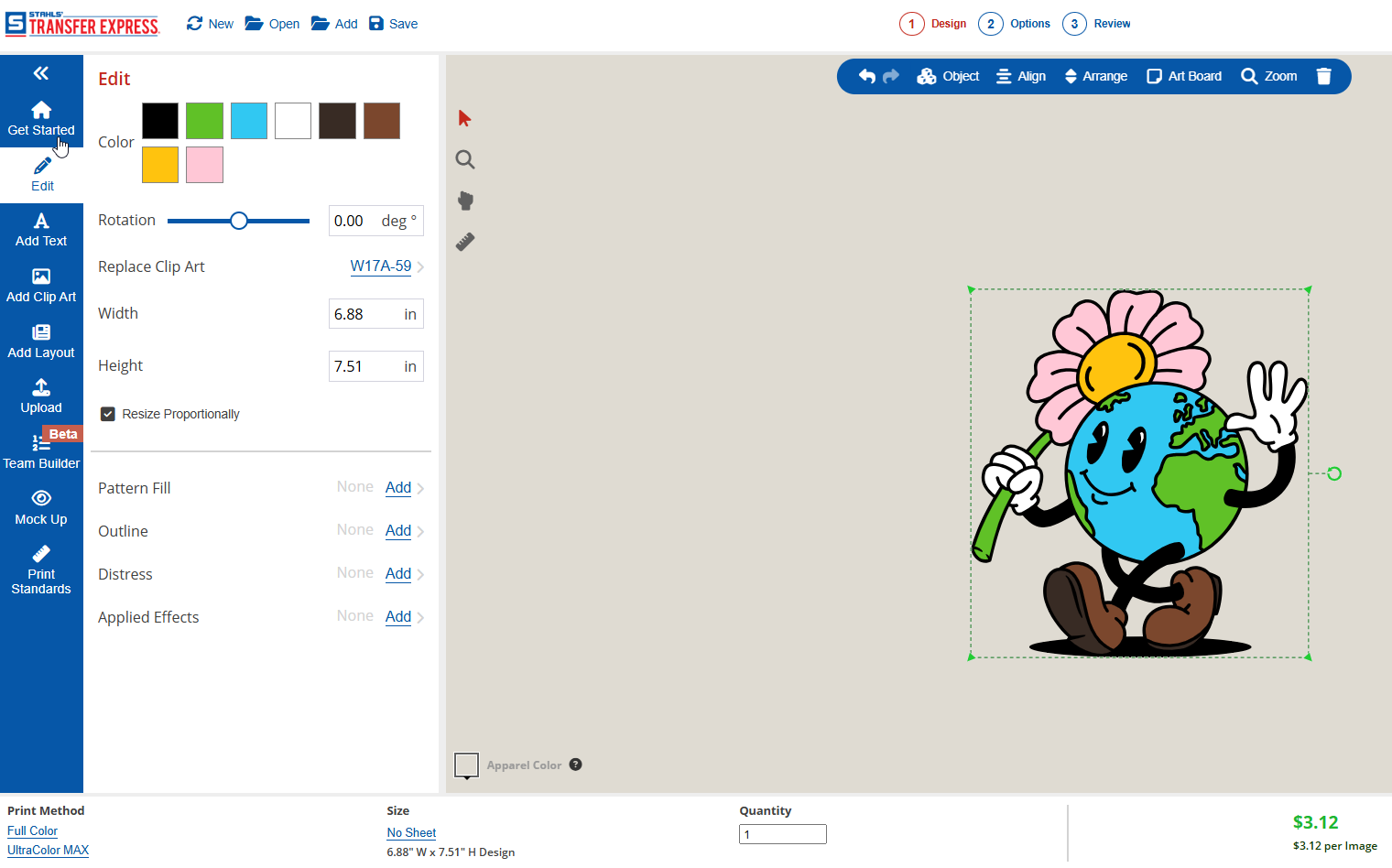Select the magnifier zoom tool
The image size is (1392, 868).
pyautogui.click(x=465, y=160)
